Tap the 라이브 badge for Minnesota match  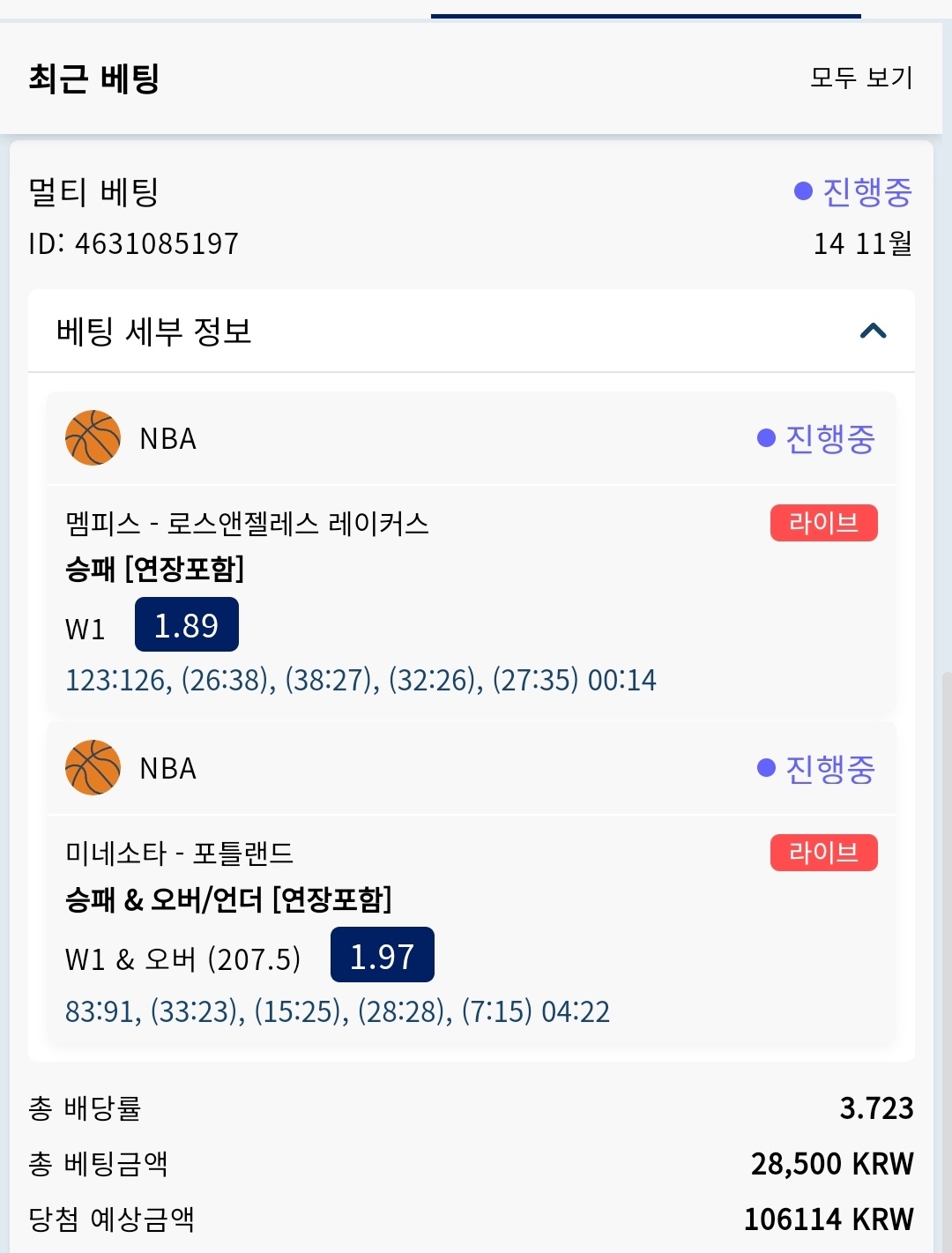pyautogui.click(x=823, y=853)
